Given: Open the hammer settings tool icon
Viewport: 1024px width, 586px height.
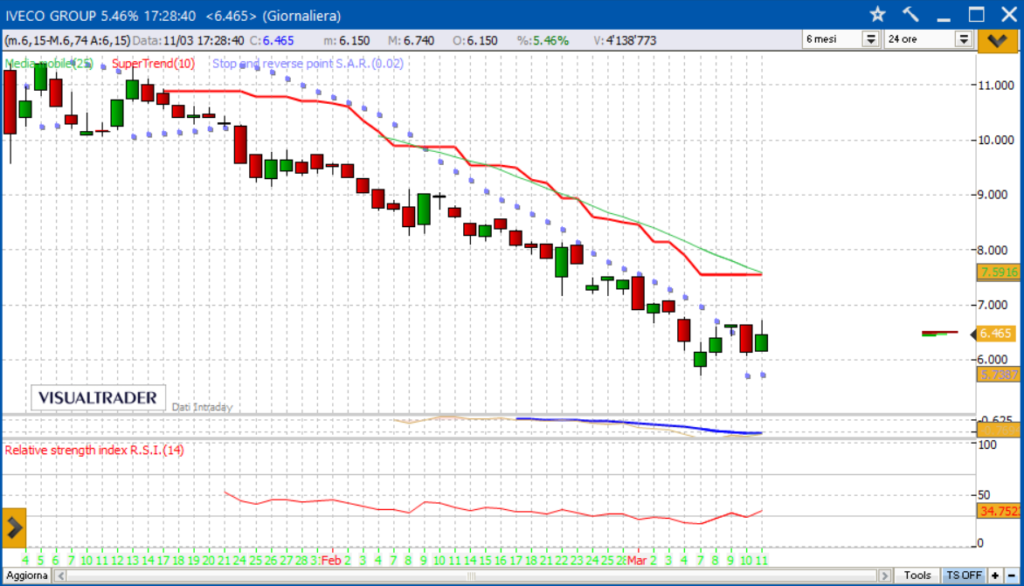Looking at the screenshot, I should pos(910,14).
